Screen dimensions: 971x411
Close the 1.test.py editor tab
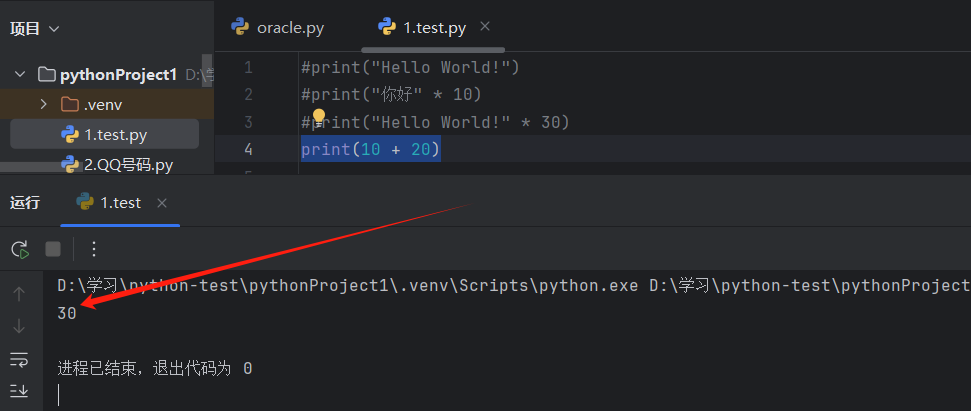[485, 27]
